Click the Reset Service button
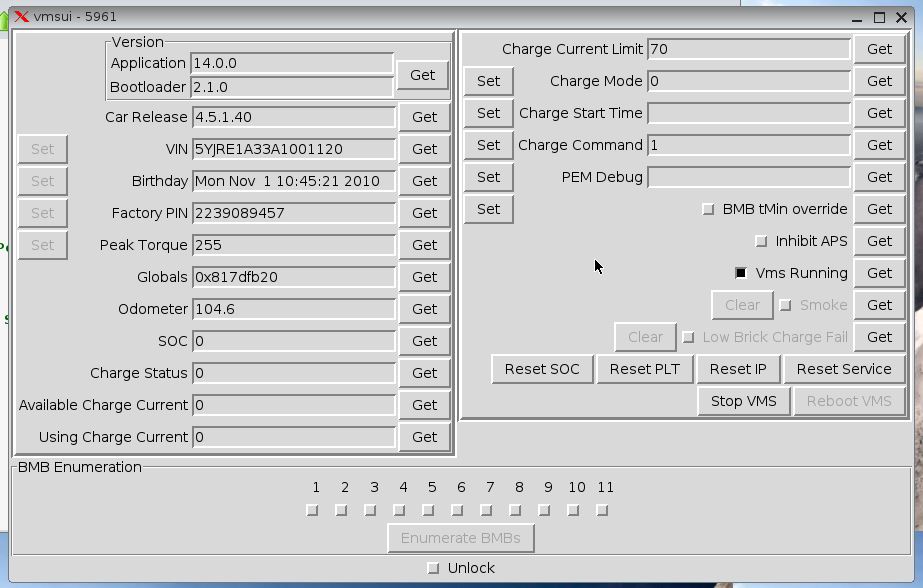The image size is (923, 588). coord(844,369)
